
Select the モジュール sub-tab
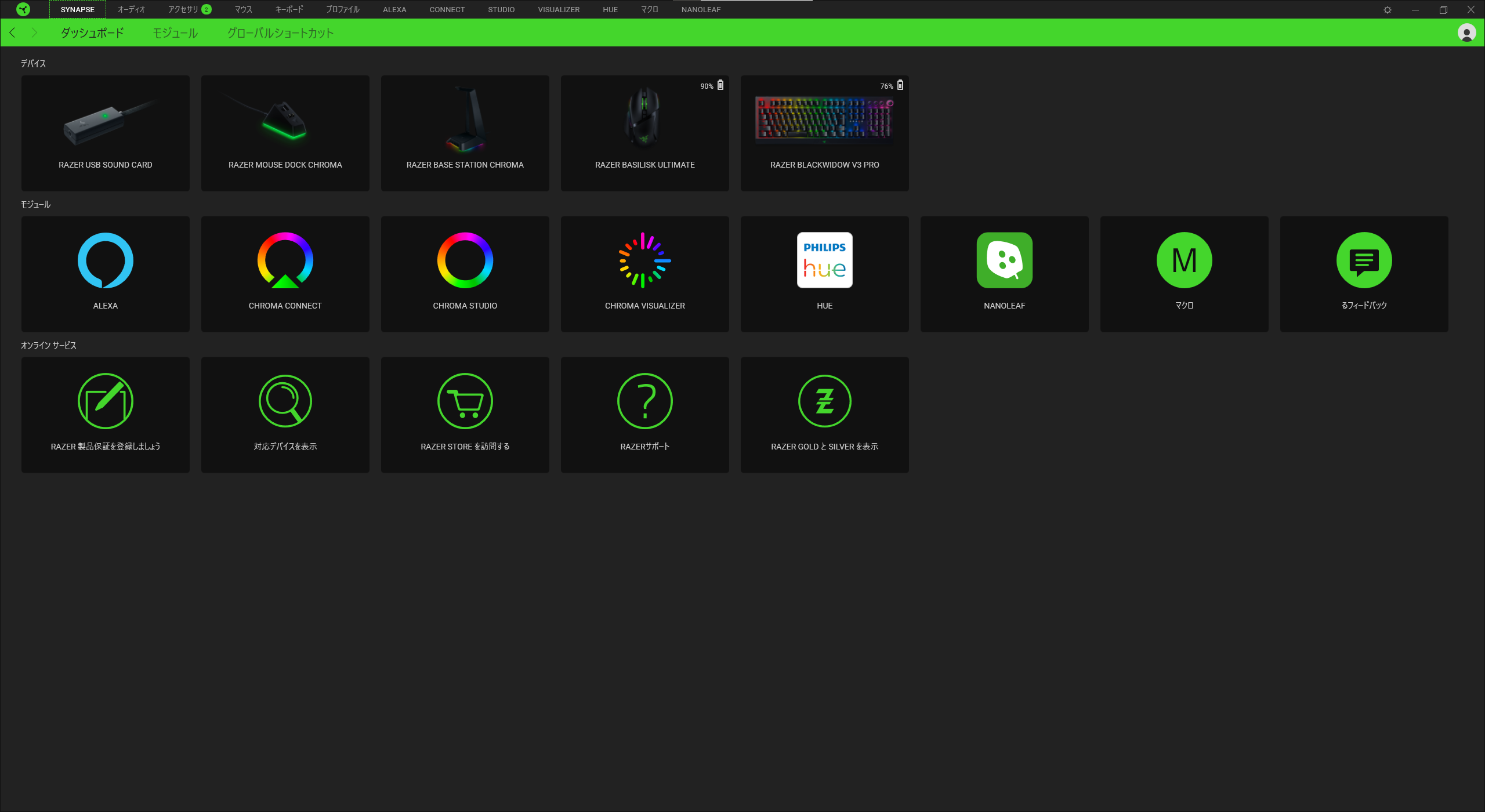[x=175, y=33]
